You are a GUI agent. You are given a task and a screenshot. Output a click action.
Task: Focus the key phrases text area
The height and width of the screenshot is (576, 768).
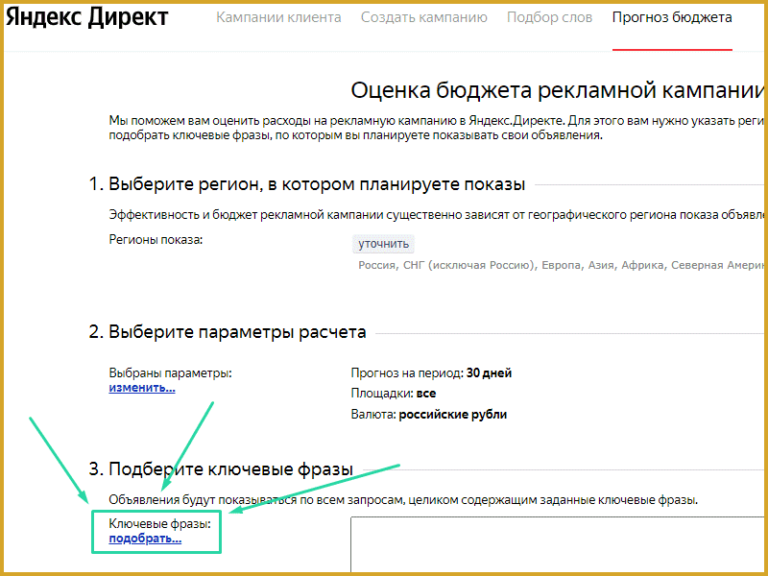point(557,544)
